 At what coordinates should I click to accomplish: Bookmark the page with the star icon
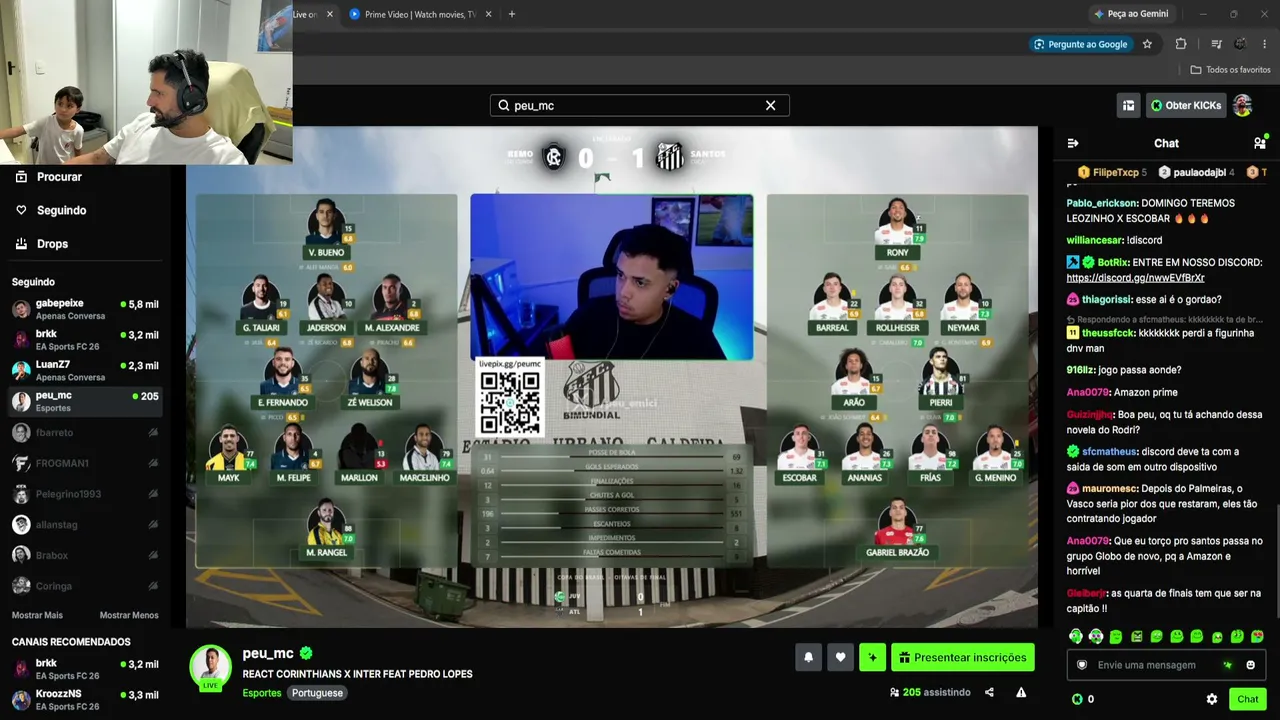coord(1147,44)
